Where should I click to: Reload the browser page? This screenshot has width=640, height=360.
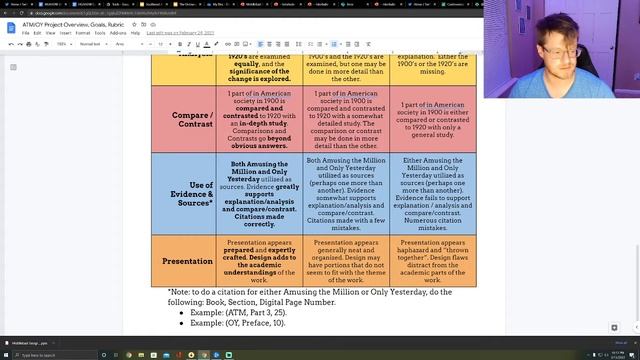[21, 13]
